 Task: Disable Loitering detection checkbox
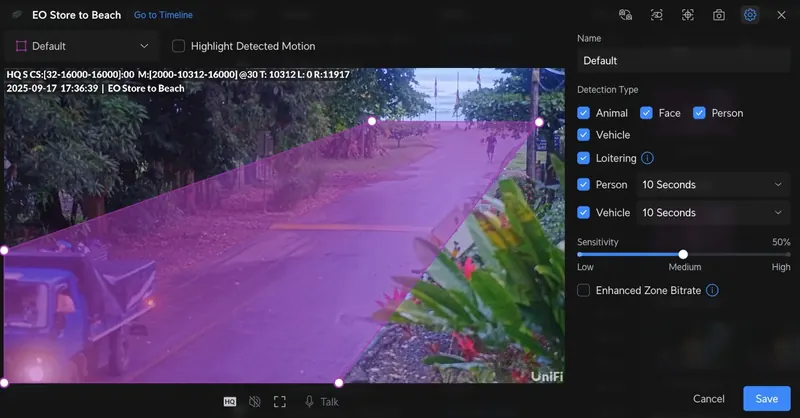pos(583,158)
